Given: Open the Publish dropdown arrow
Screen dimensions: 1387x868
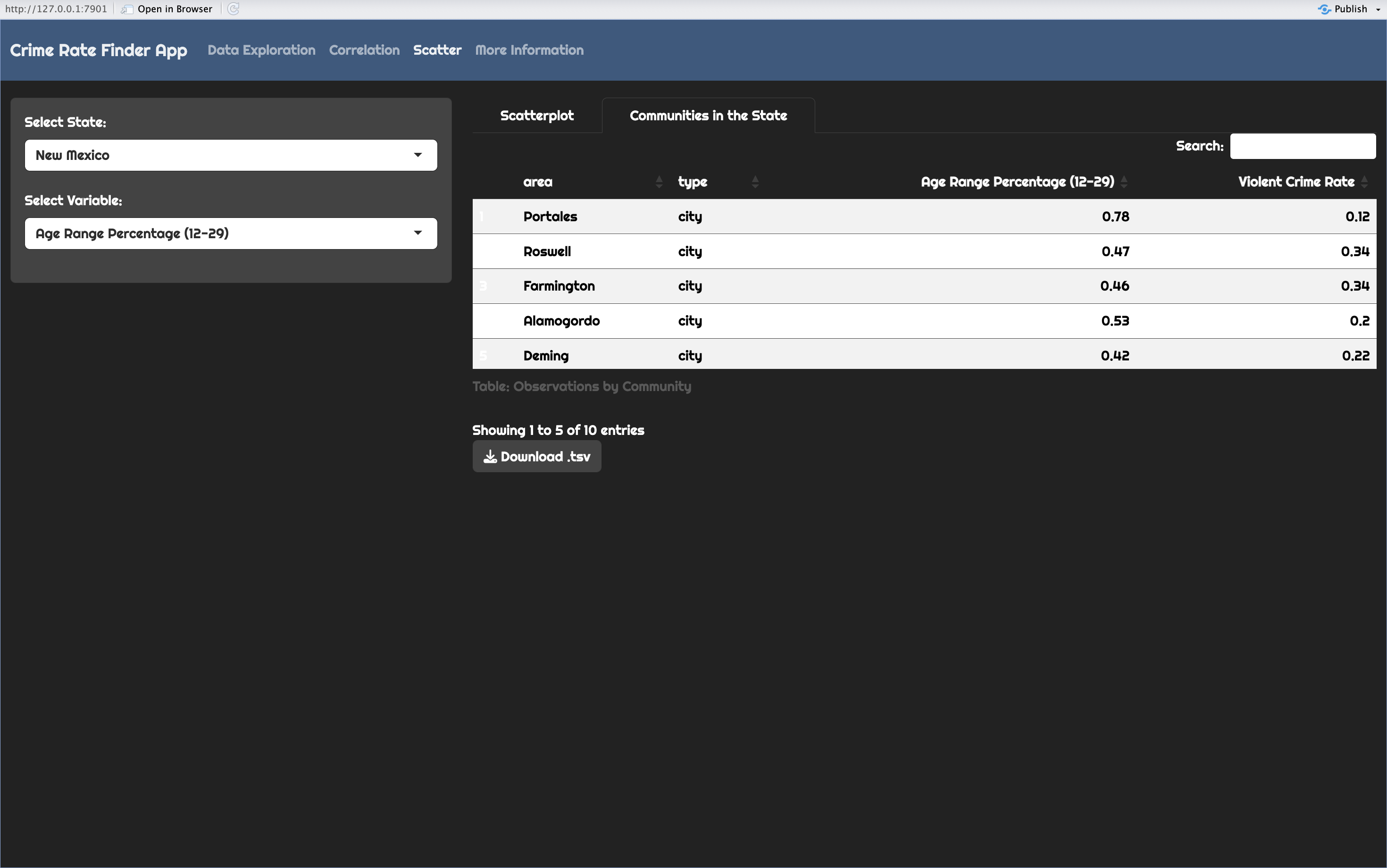Looking at the screenshot, I should [x=1378, y=9].
